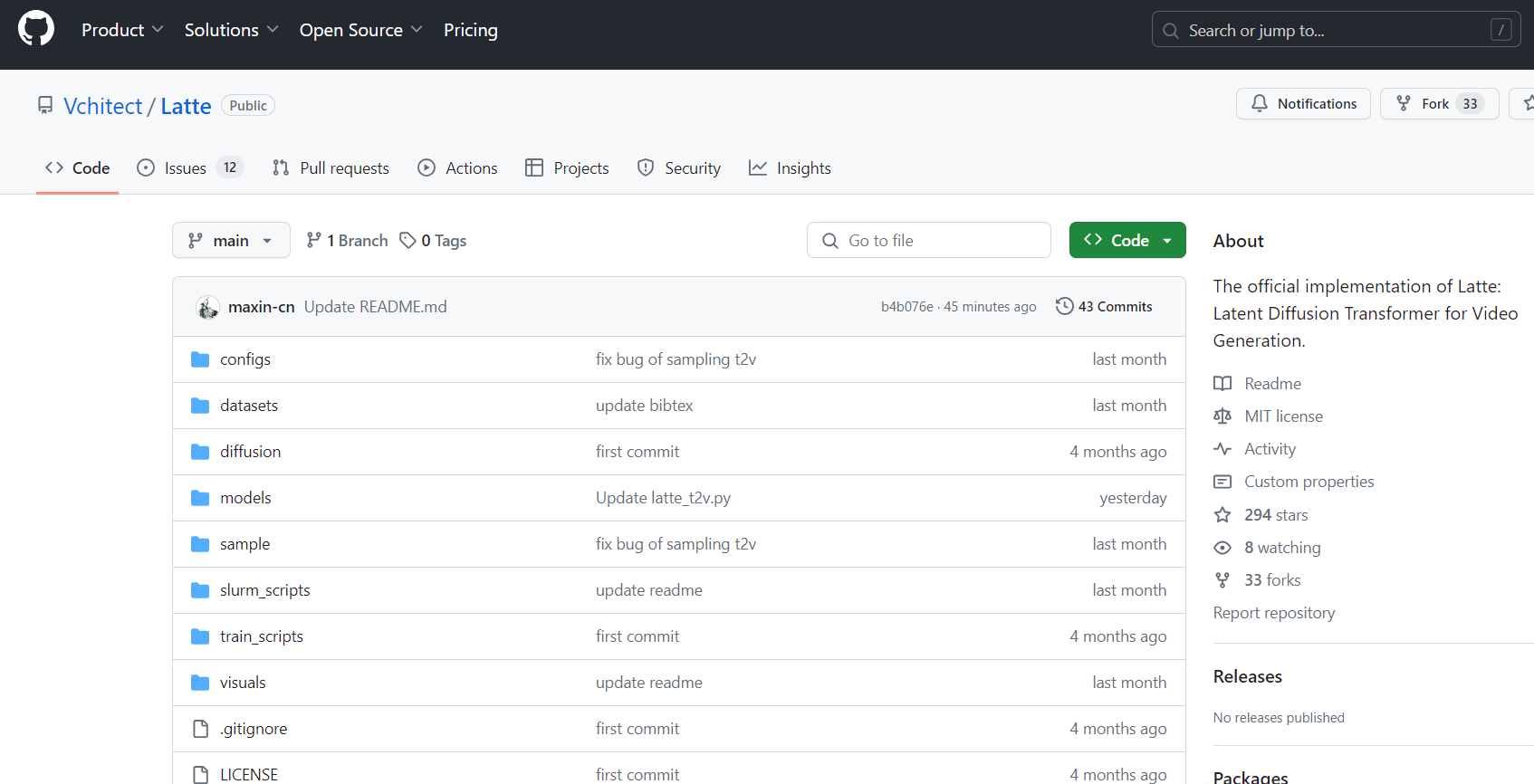1534x784 pixels.
Task: Open the slurm_scripts folder icon
Action: [x=200, y=590]
